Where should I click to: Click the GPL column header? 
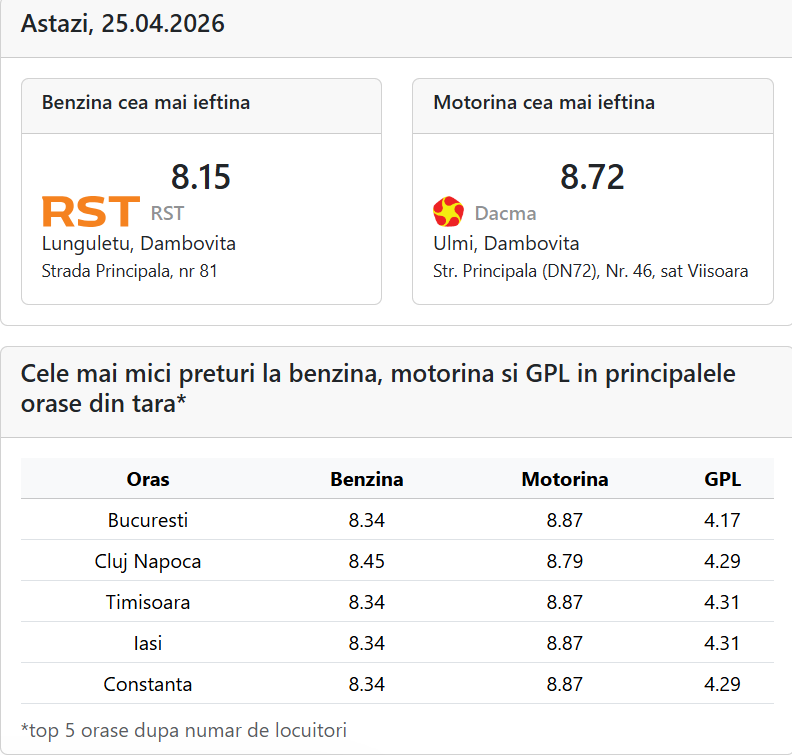[722, 479]
